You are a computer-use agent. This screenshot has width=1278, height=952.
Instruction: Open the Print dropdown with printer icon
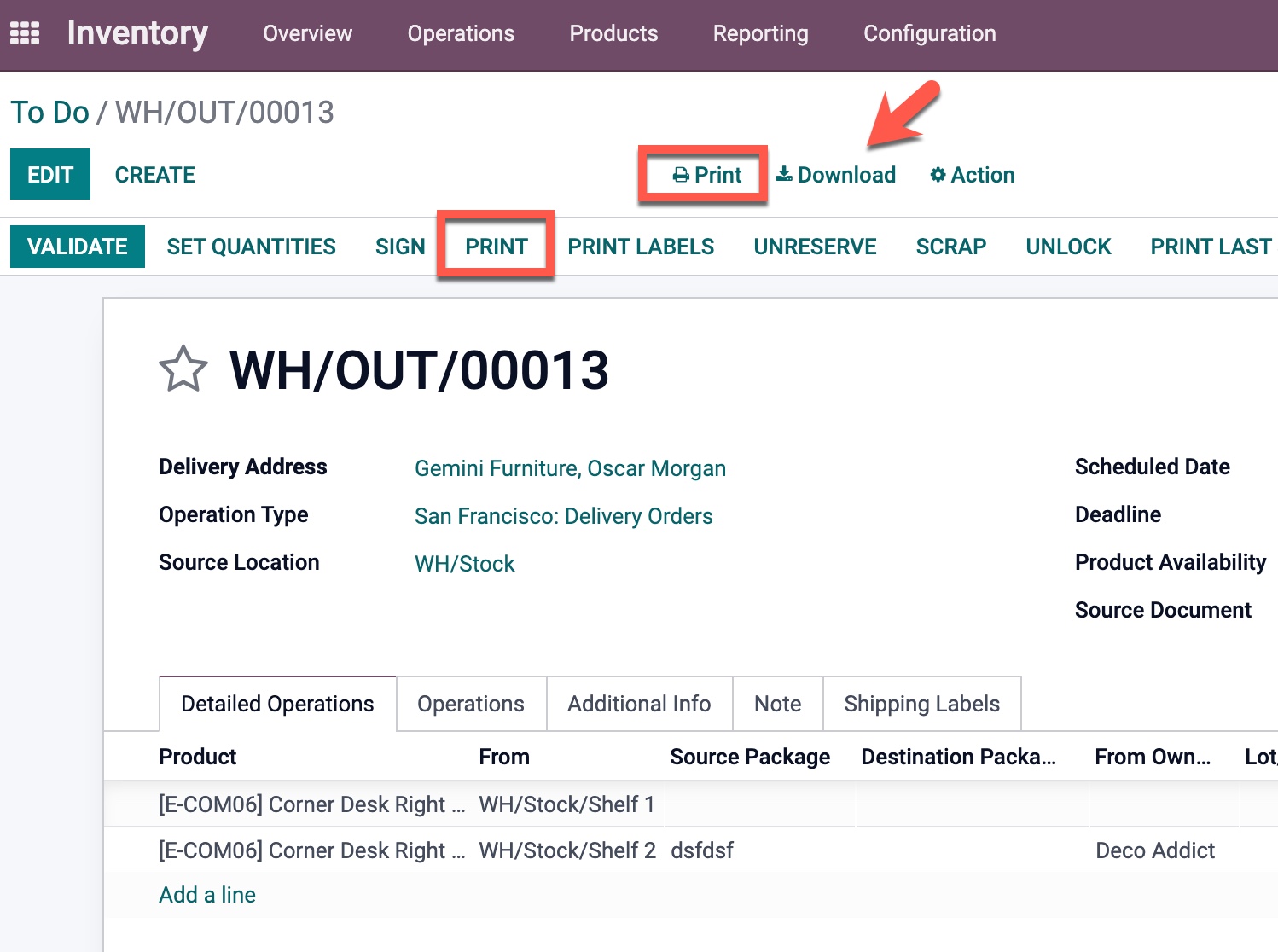click(706, 175)
